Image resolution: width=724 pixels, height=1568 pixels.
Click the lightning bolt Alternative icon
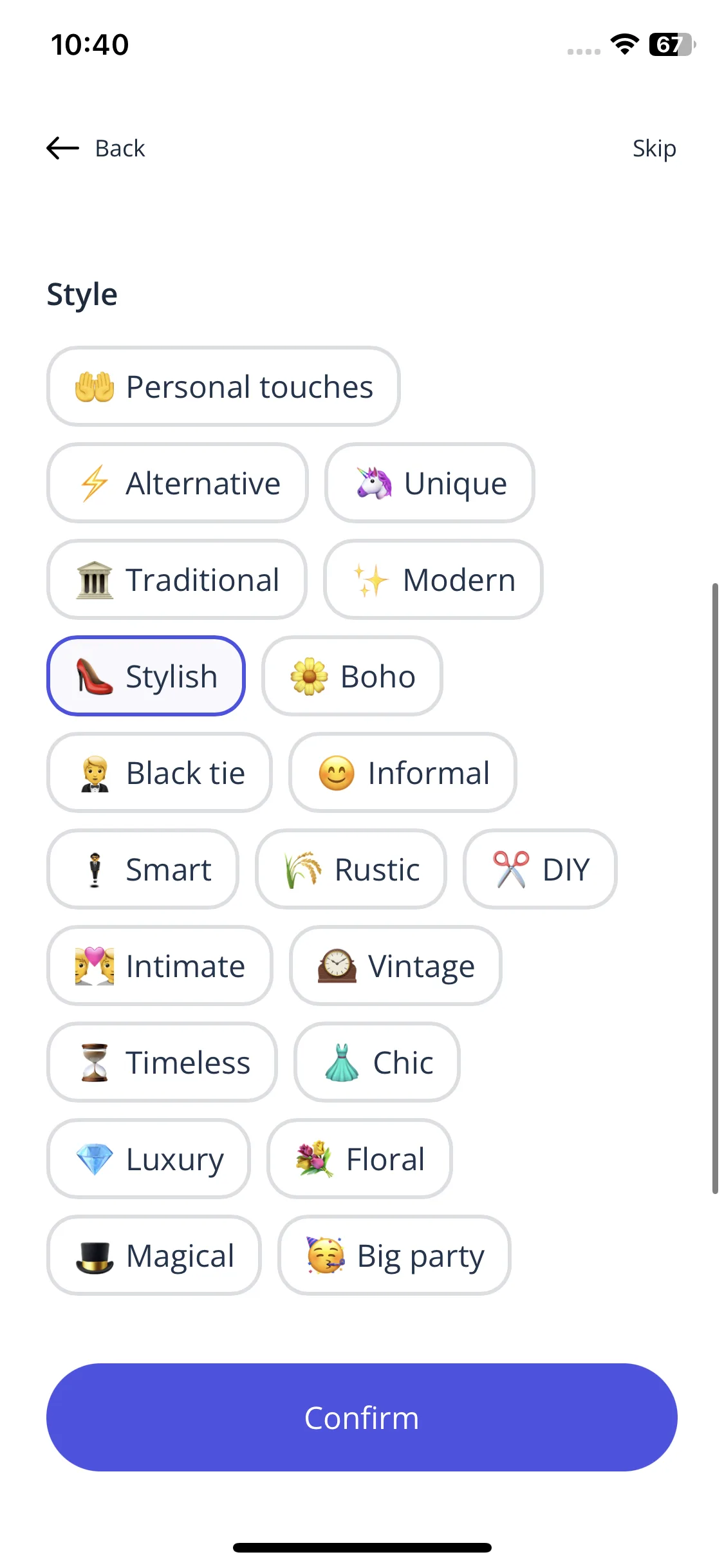click(95, 483)
